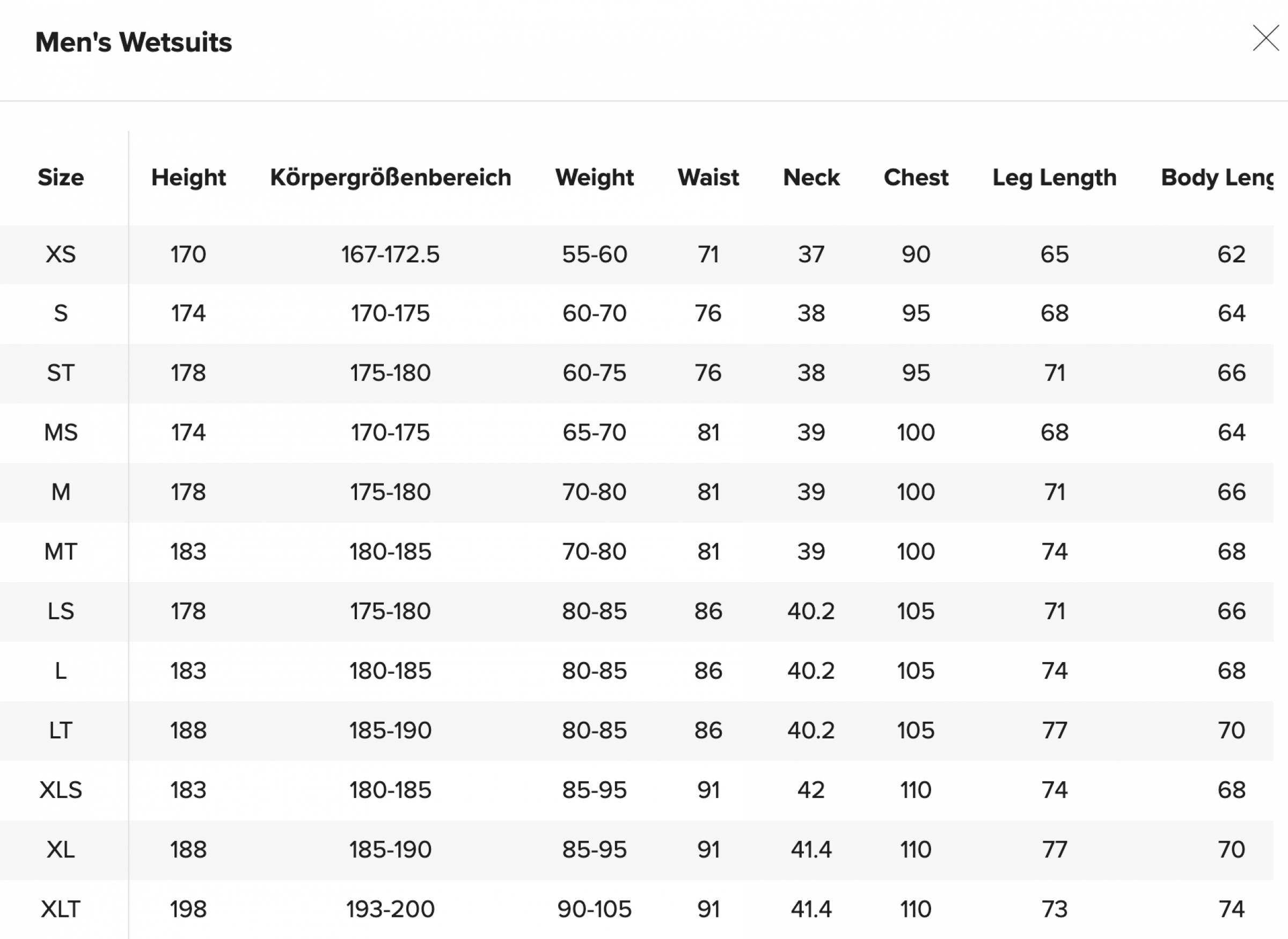The image size is (1288, 939).
Task: Click the XLS size row label
Action: 61,789
